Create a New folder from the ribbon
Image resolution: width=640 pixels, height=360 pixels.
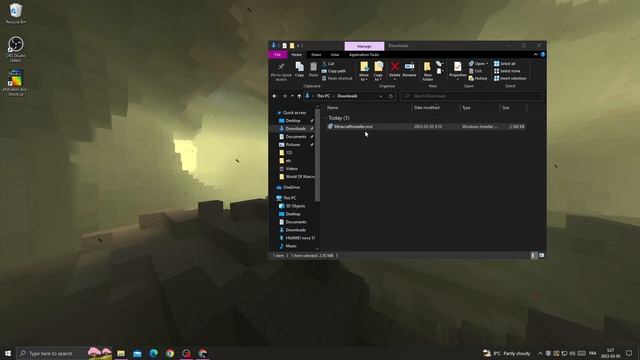[x=427, y=71]
